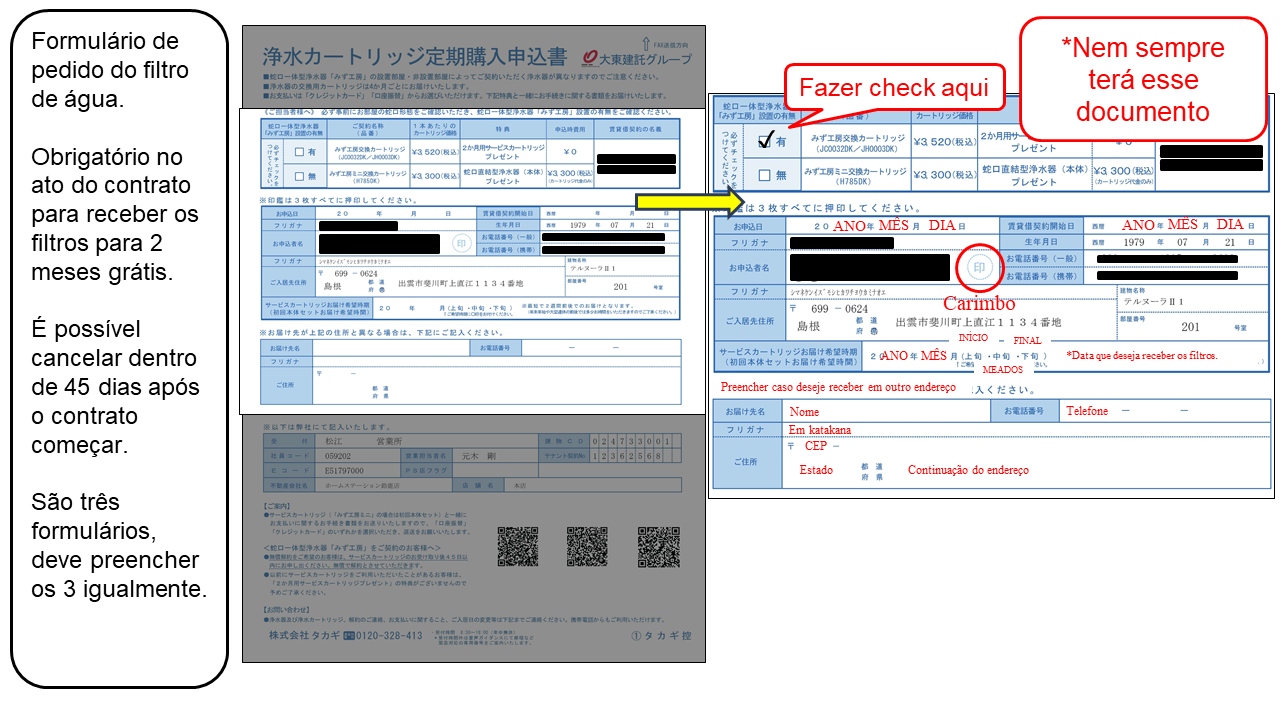Click the red "Nome" recipient field
The width and height of the screenshot is (1280, 720).
point(804,411)
